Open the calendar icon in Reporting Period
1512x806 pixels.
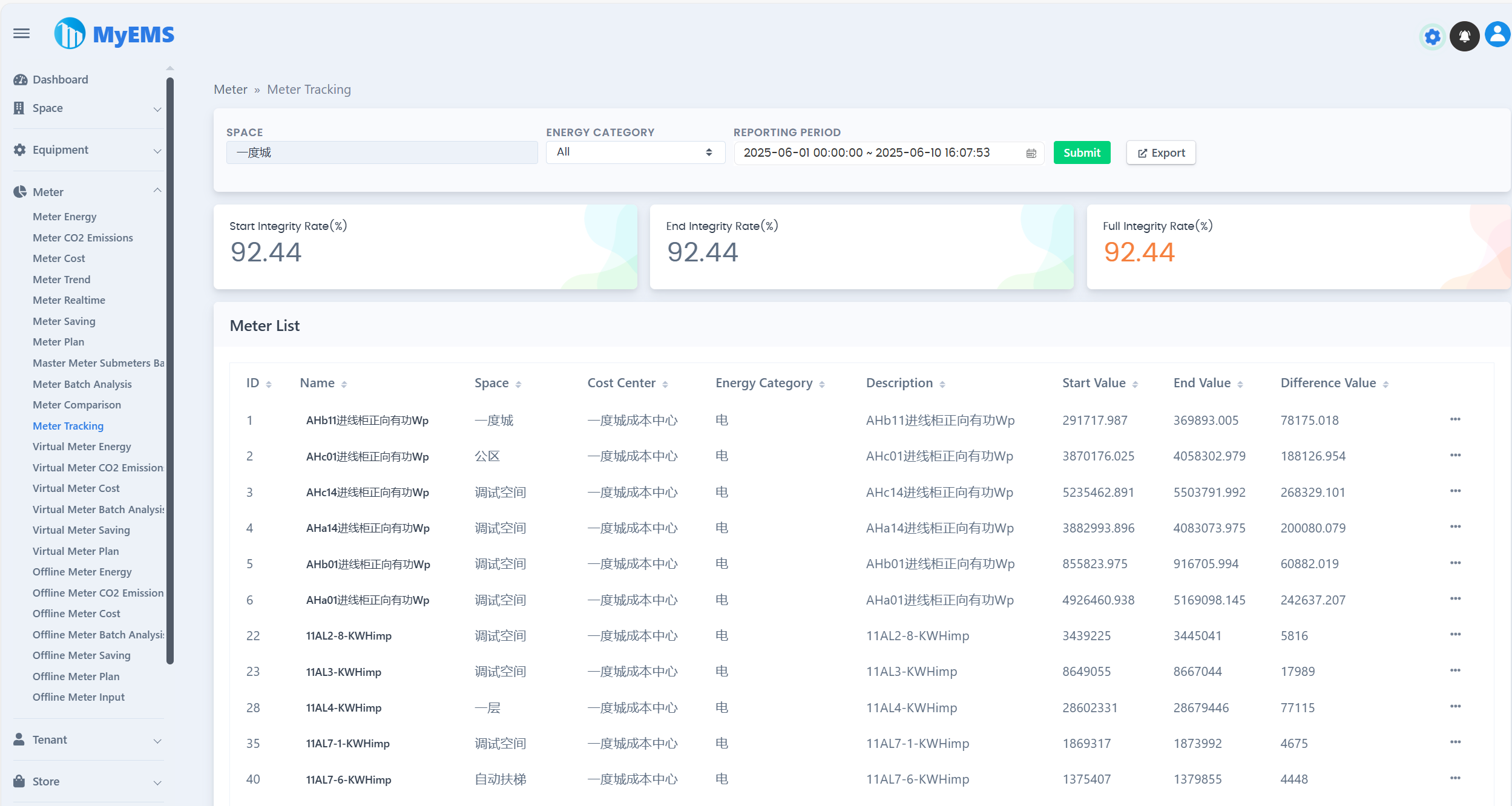coord(1031,152)
